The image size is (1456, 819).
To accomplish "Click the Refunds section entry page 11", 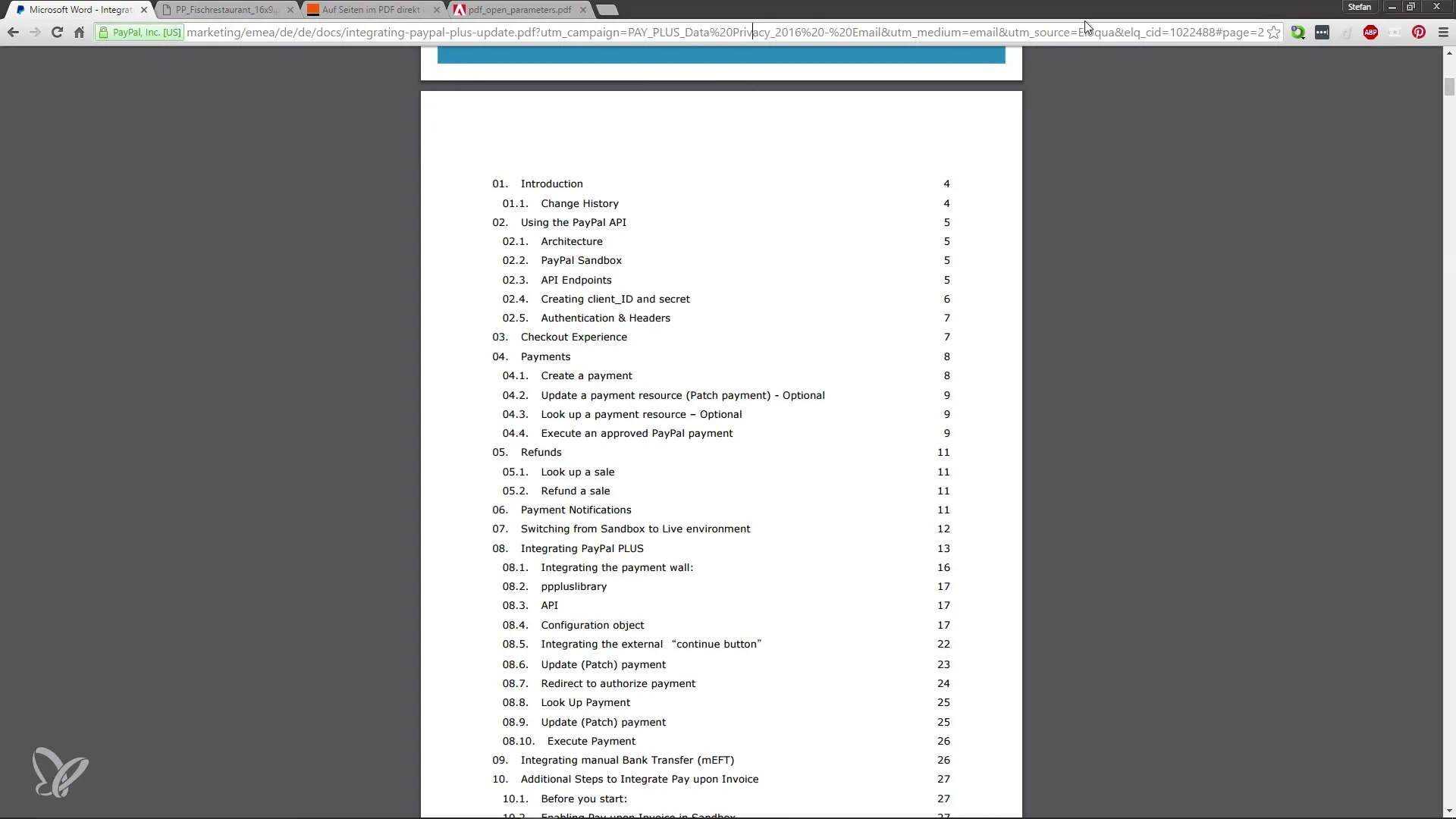I will (541, 452).
